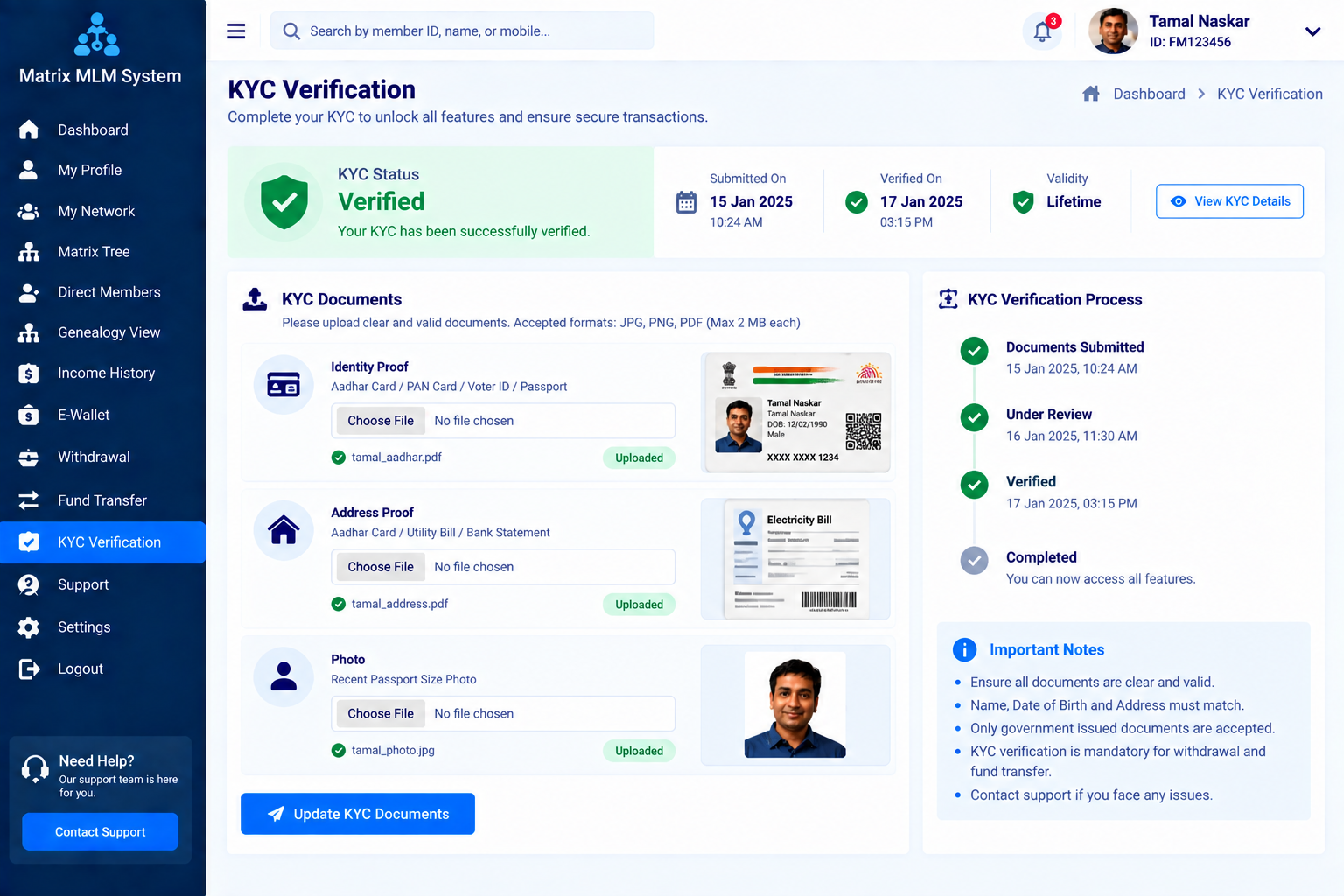
Task: Click the Support headset icon
Action: point(29,584)
